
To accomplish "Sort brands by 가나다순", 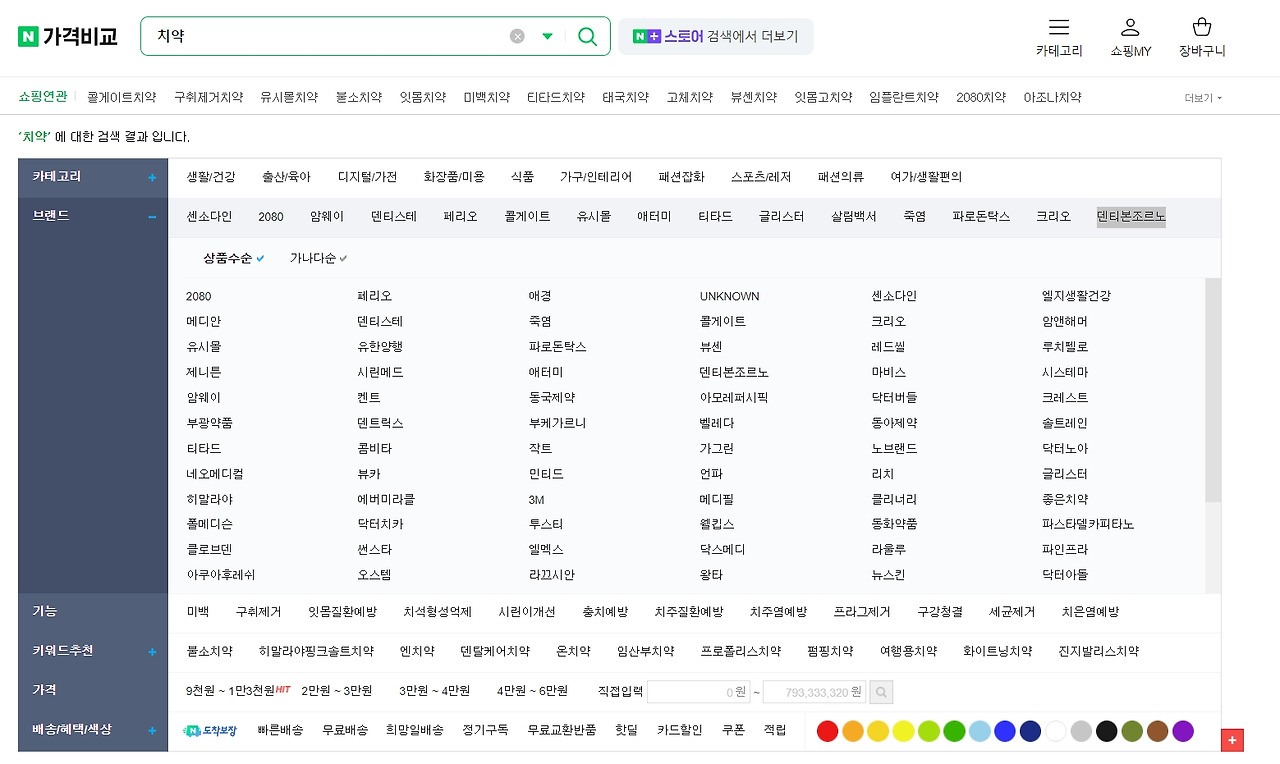I will pyautogui.click(x=319, y=258).
